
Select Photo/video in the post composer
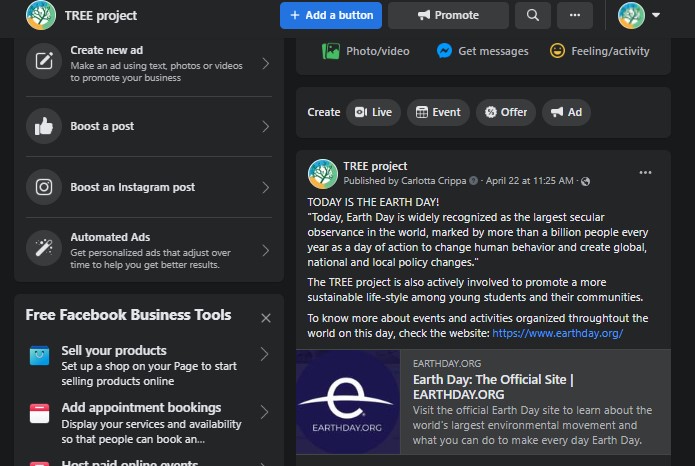coord(366,51)
